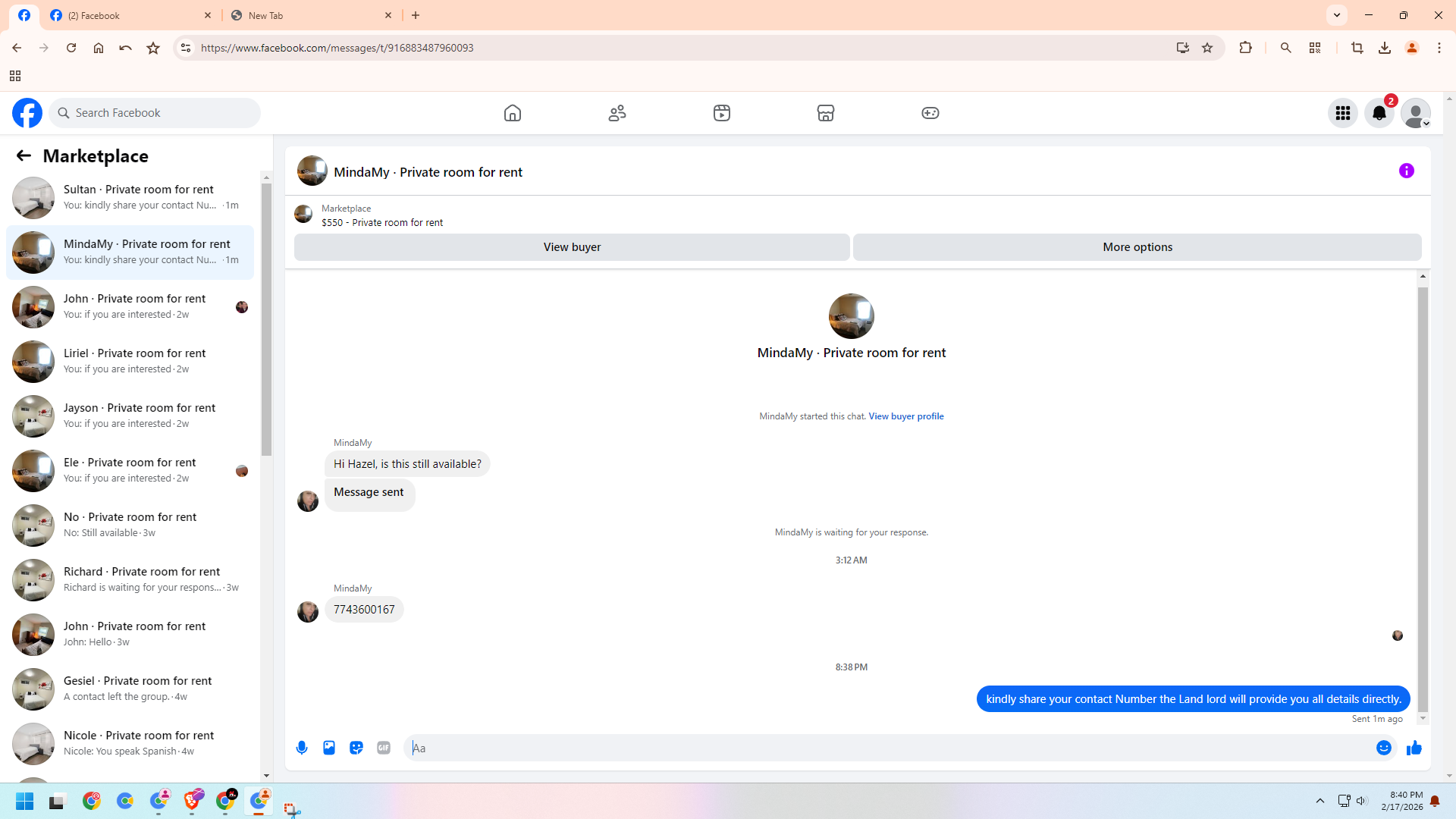Screen dimensions: 1456x819
Task: Click the More options button
Action: point(1137,247)
